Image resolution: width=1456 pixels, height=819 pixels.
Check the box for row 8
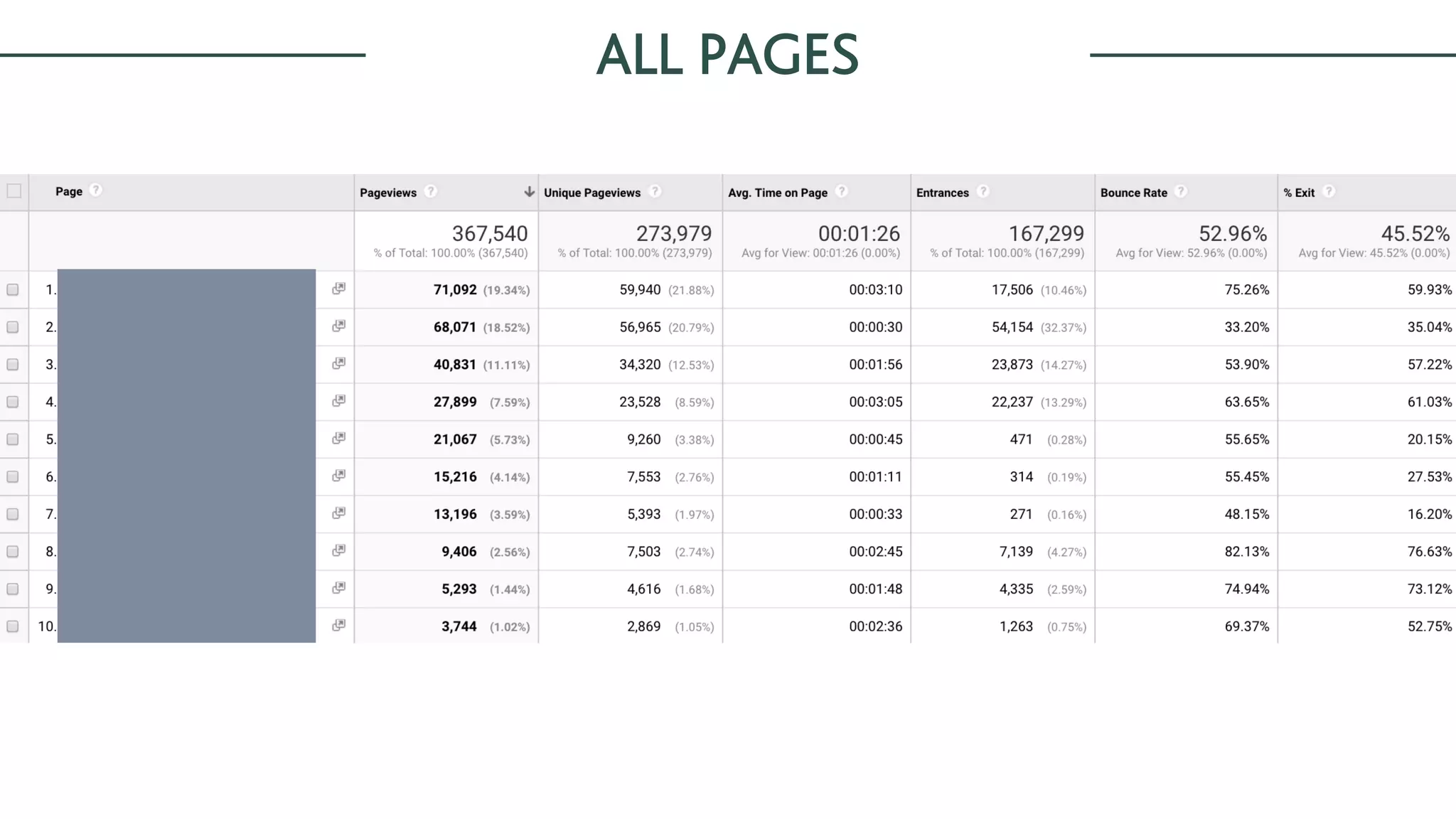[13, 552]
